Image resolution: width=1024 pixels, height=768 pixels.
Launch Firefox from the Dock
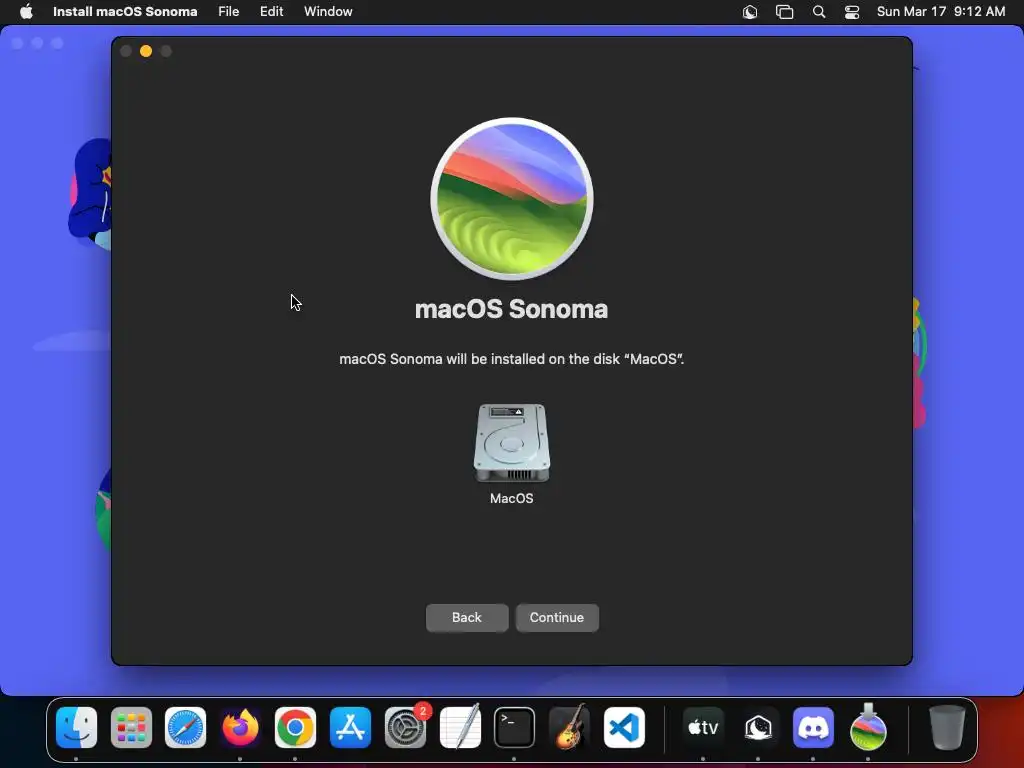(x=240, y=727)
